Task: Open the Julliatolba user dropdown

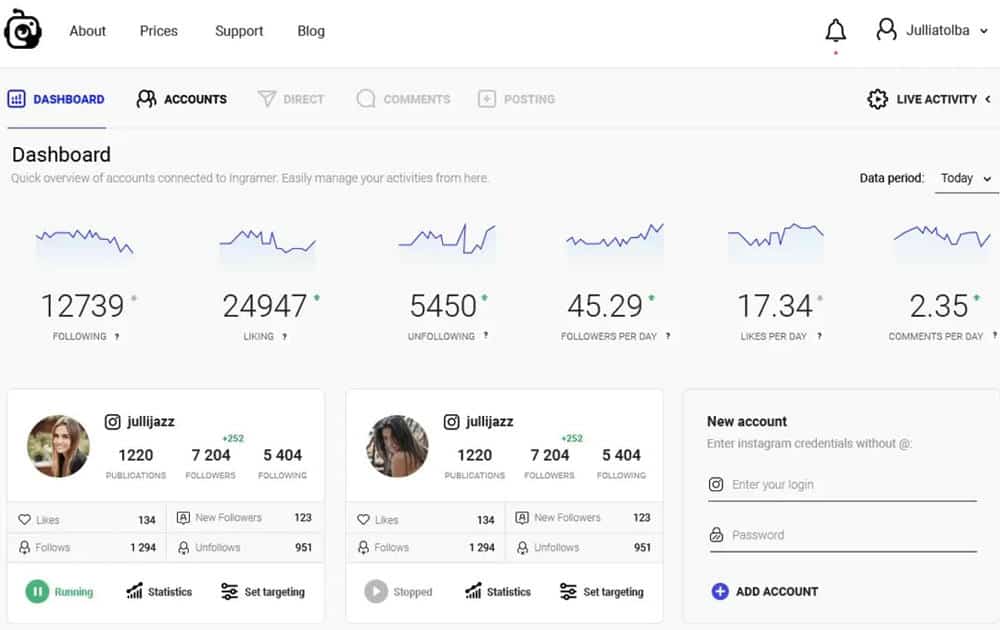Action: pyautogui.click(x=984, y=31)
